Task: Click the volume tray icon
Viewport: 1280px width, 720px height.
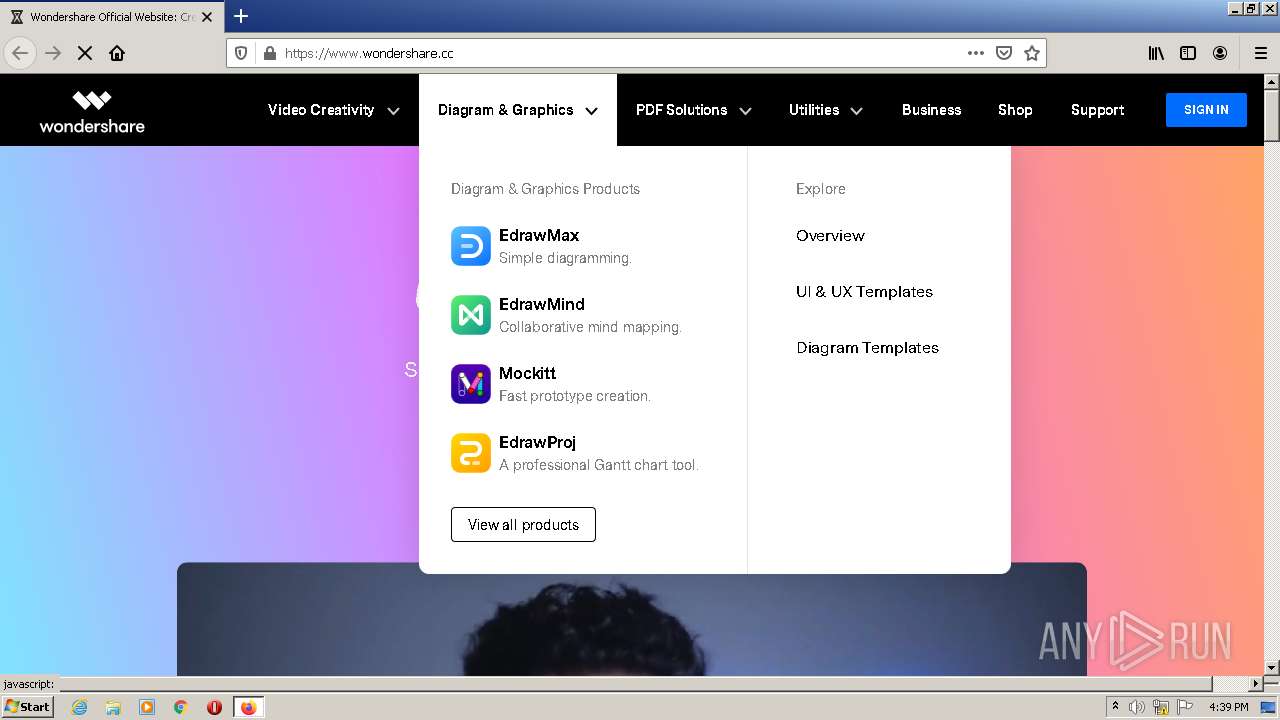Action: 1136,707
